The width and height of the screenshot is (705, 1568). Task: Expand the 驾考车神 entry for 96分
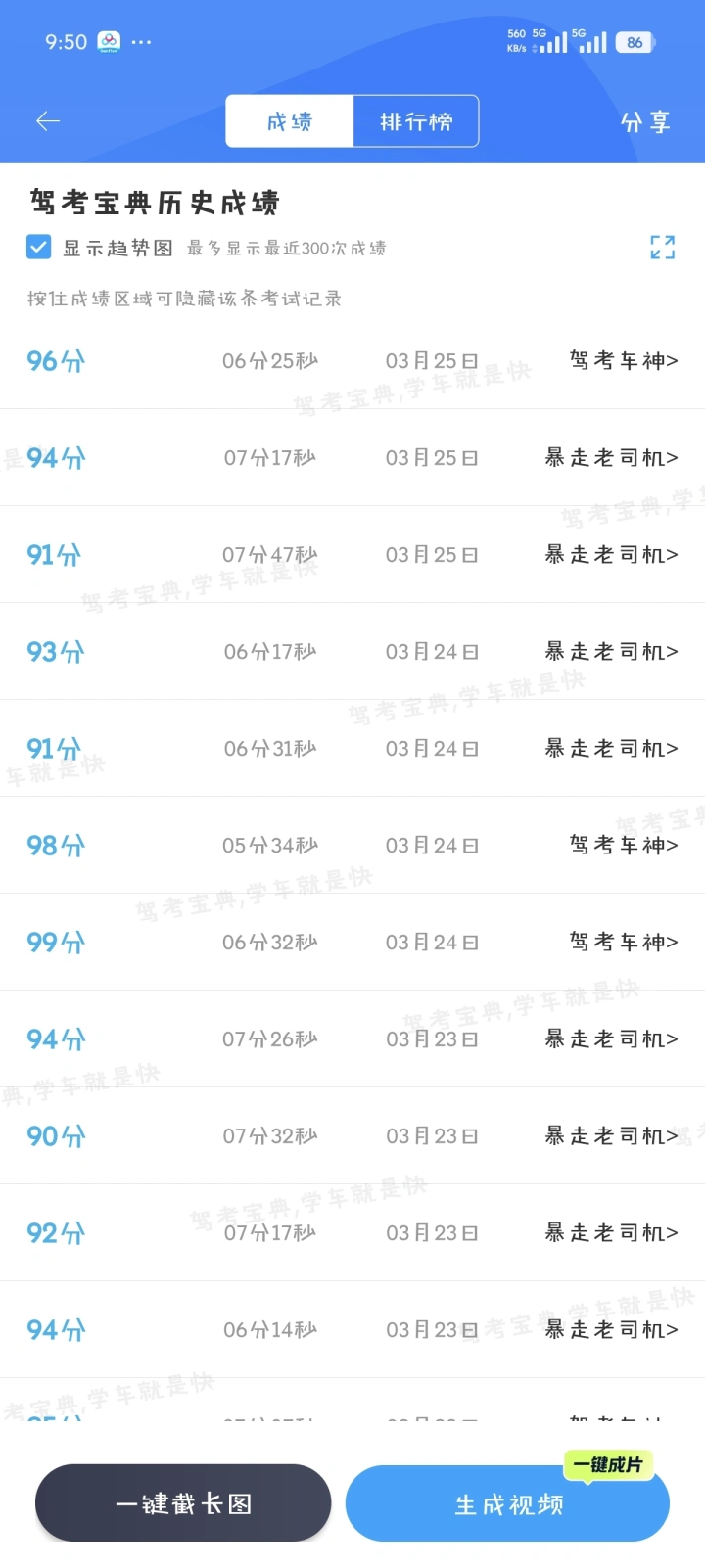624,361
